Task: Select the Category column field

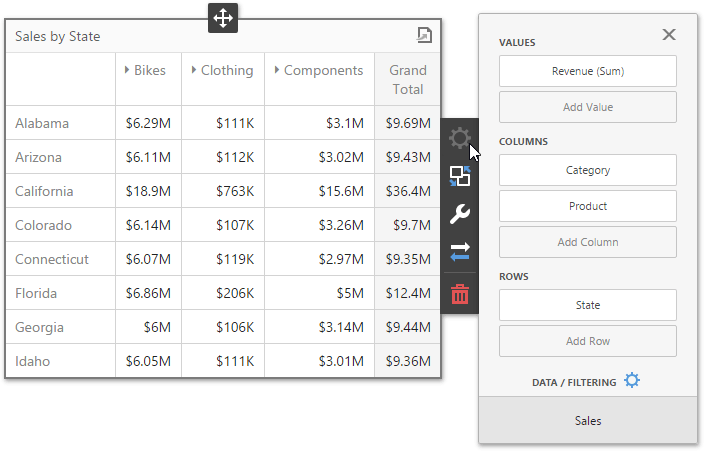Action: click(x=587, y=170)
